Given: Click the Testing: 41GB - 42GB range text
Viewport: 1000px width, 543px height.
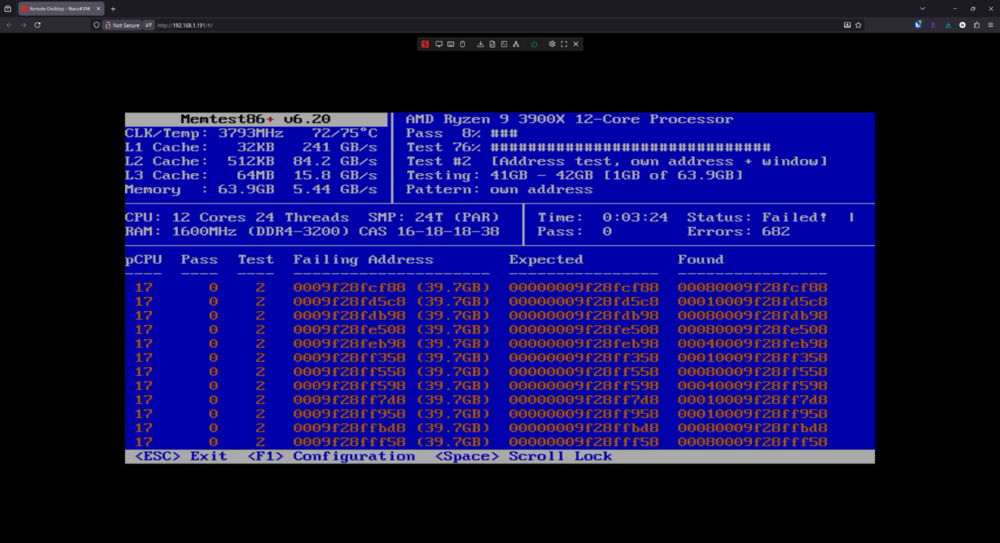Looking at the screenshot, I should [x=574, y=175].
